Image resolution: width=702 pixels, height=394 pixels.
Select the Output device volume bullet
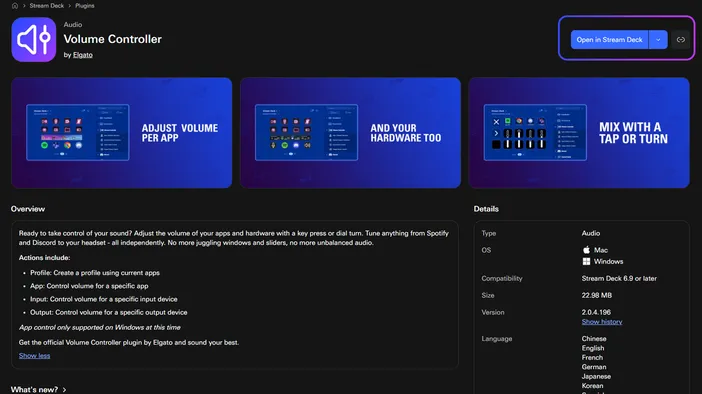click(x=108, y=313)
